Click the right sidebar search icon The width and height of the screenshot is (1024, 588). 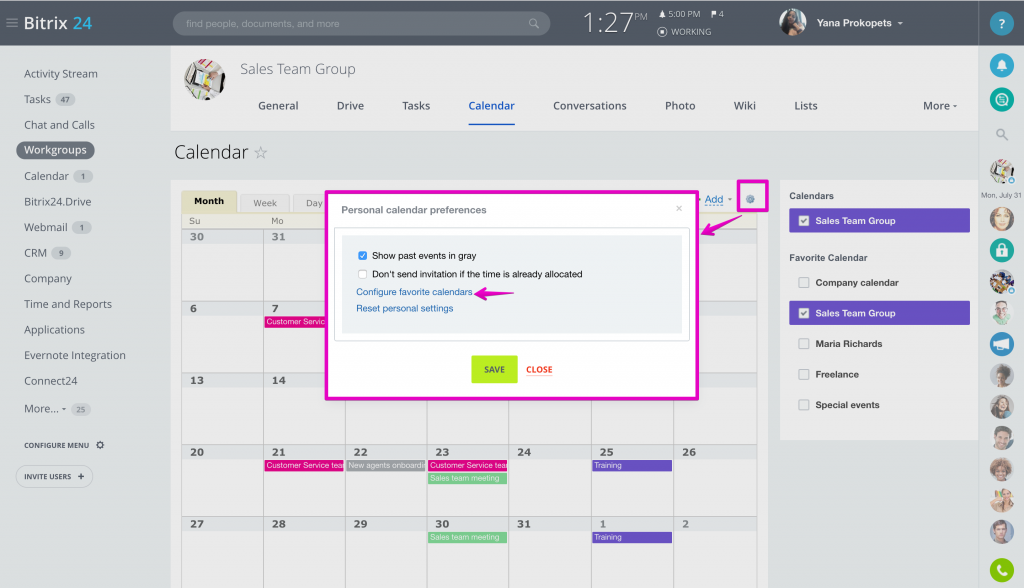(1001, 135)
